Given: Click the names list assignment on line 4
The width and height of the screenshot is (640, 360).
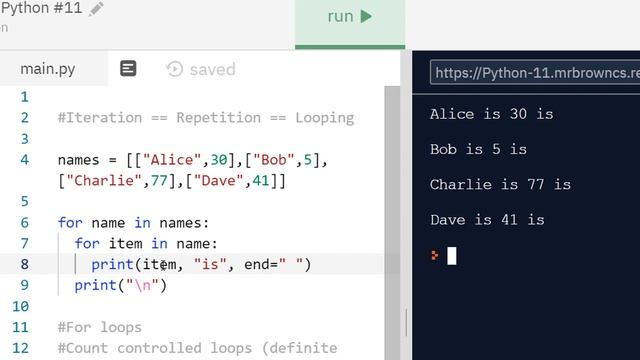Looking at the screenshot, I should (192, 160).
